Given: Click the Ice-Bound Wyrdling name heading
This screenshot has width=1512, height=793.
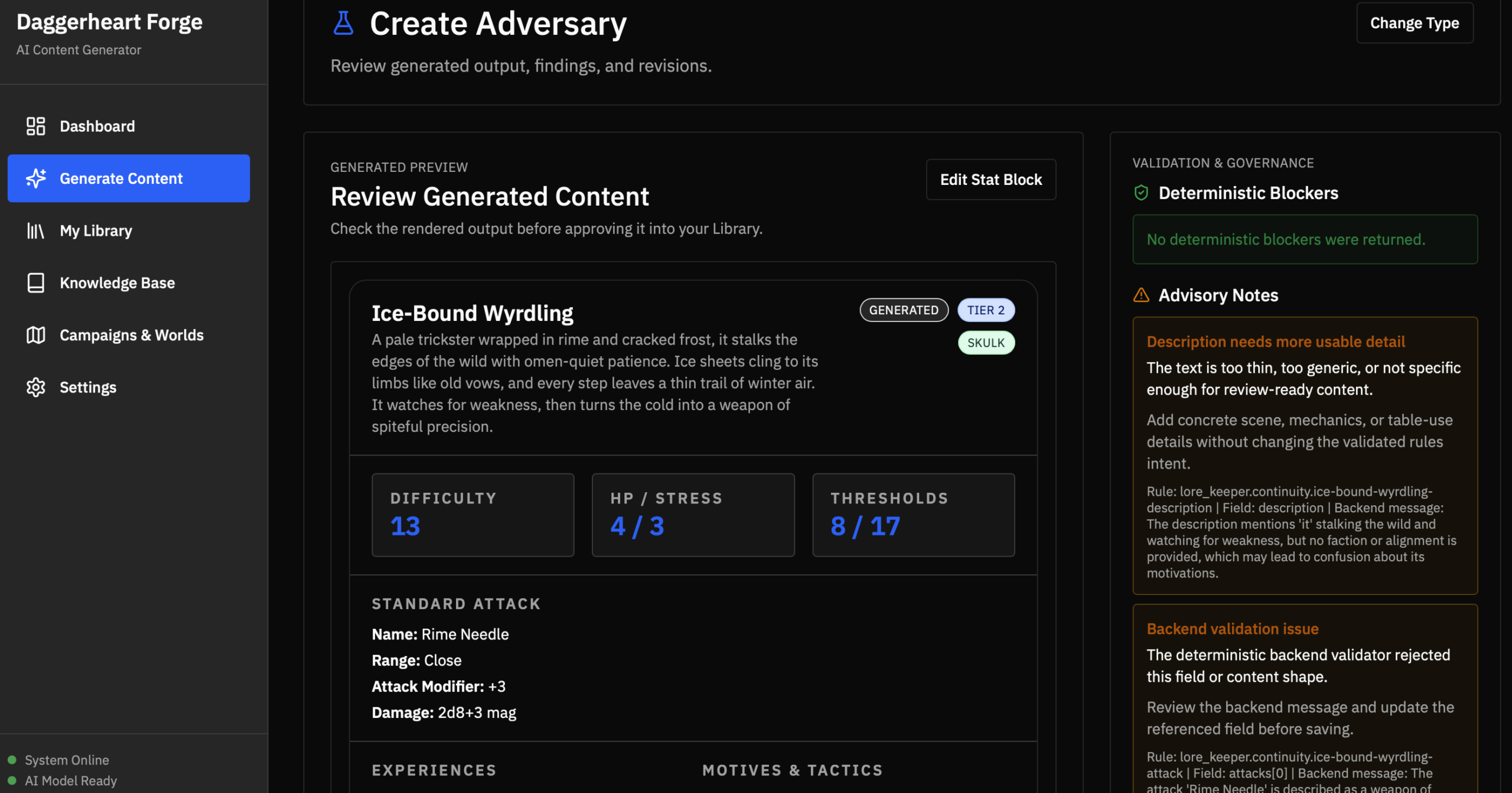Looking at the screenshot, I should pyautogui.click(x=472, y=313).
